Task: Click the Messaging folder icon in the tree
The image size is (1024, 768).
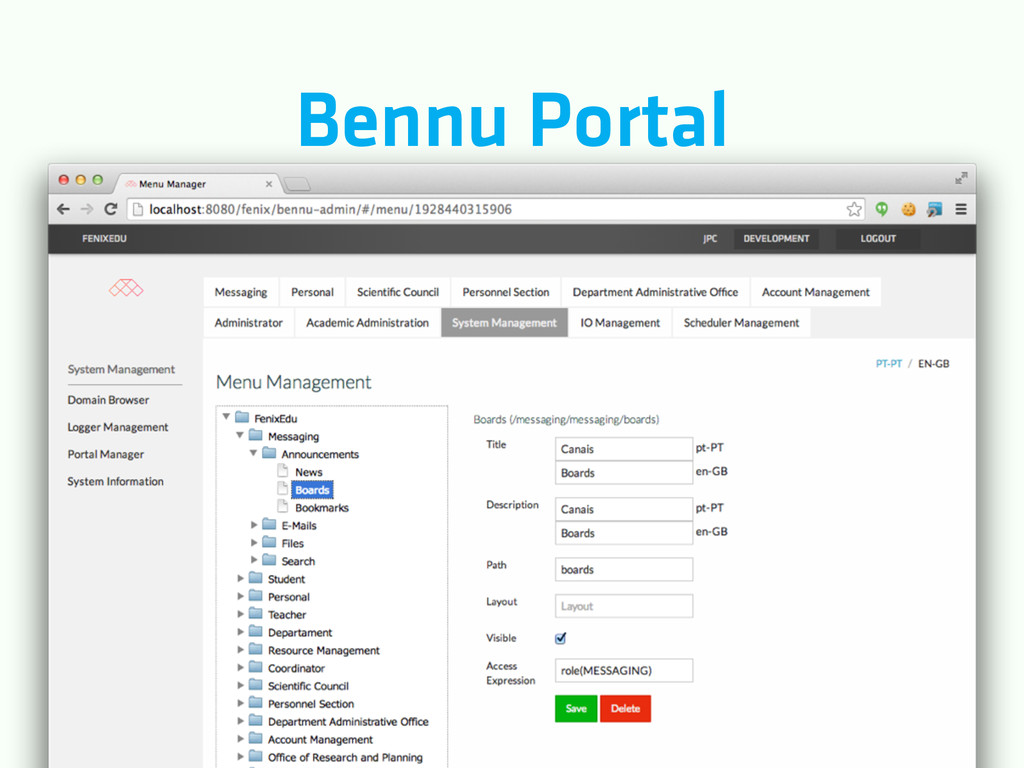Action: pos(255,435)
